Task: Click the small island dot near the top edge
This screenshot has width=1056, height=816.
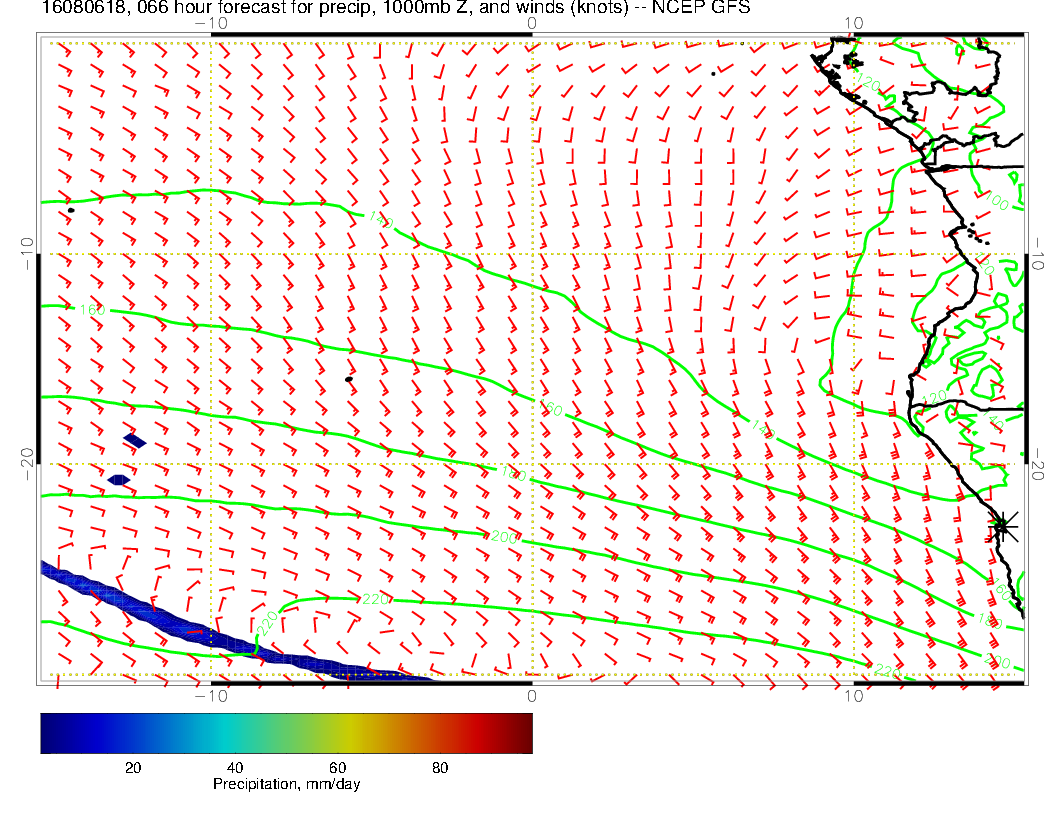Action: 713,73
